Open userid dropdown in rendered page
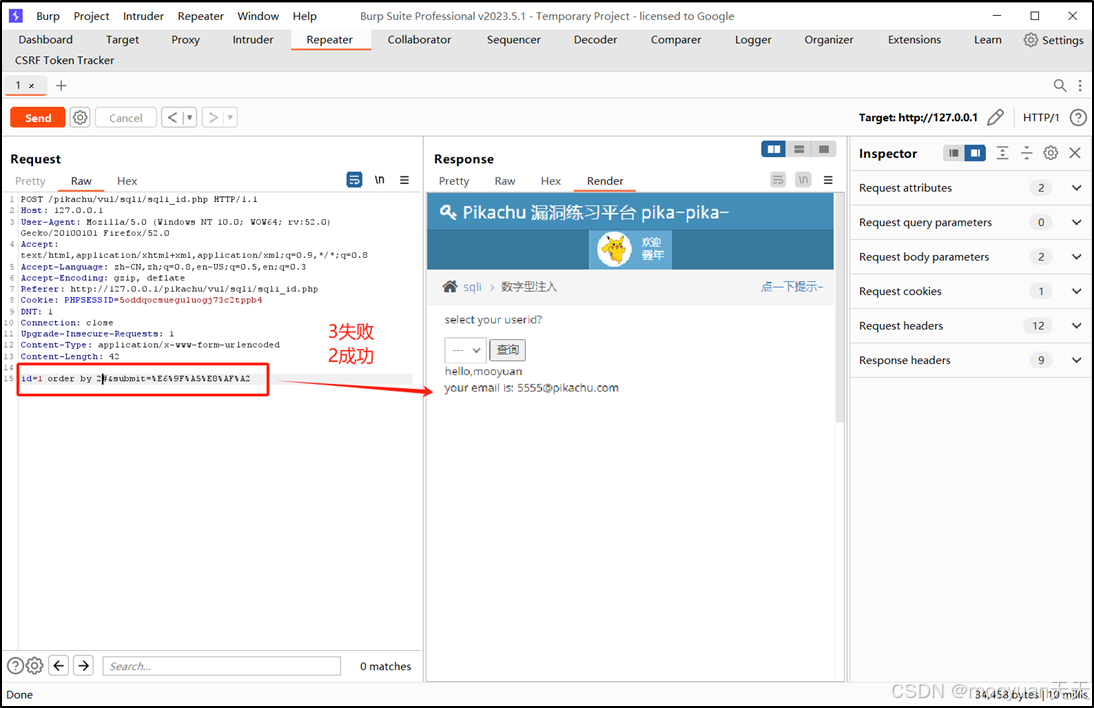1094x708 pixels. point(465,349)
